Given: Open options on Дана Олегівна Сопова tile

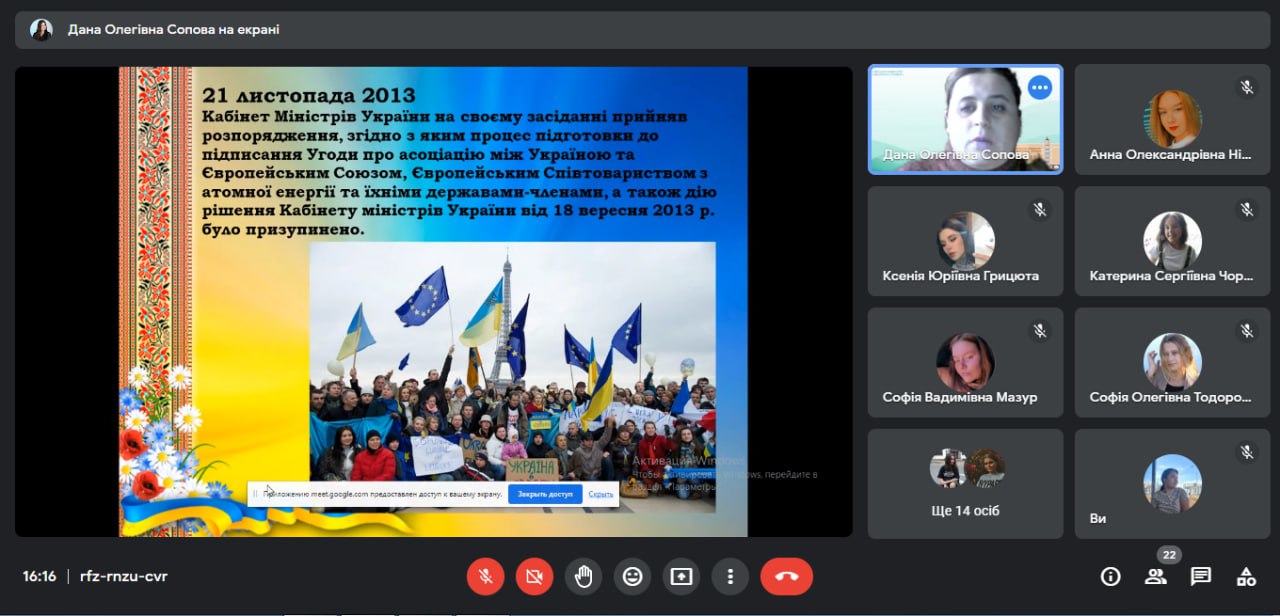Looking at the screenshot, I should 1040,87.
